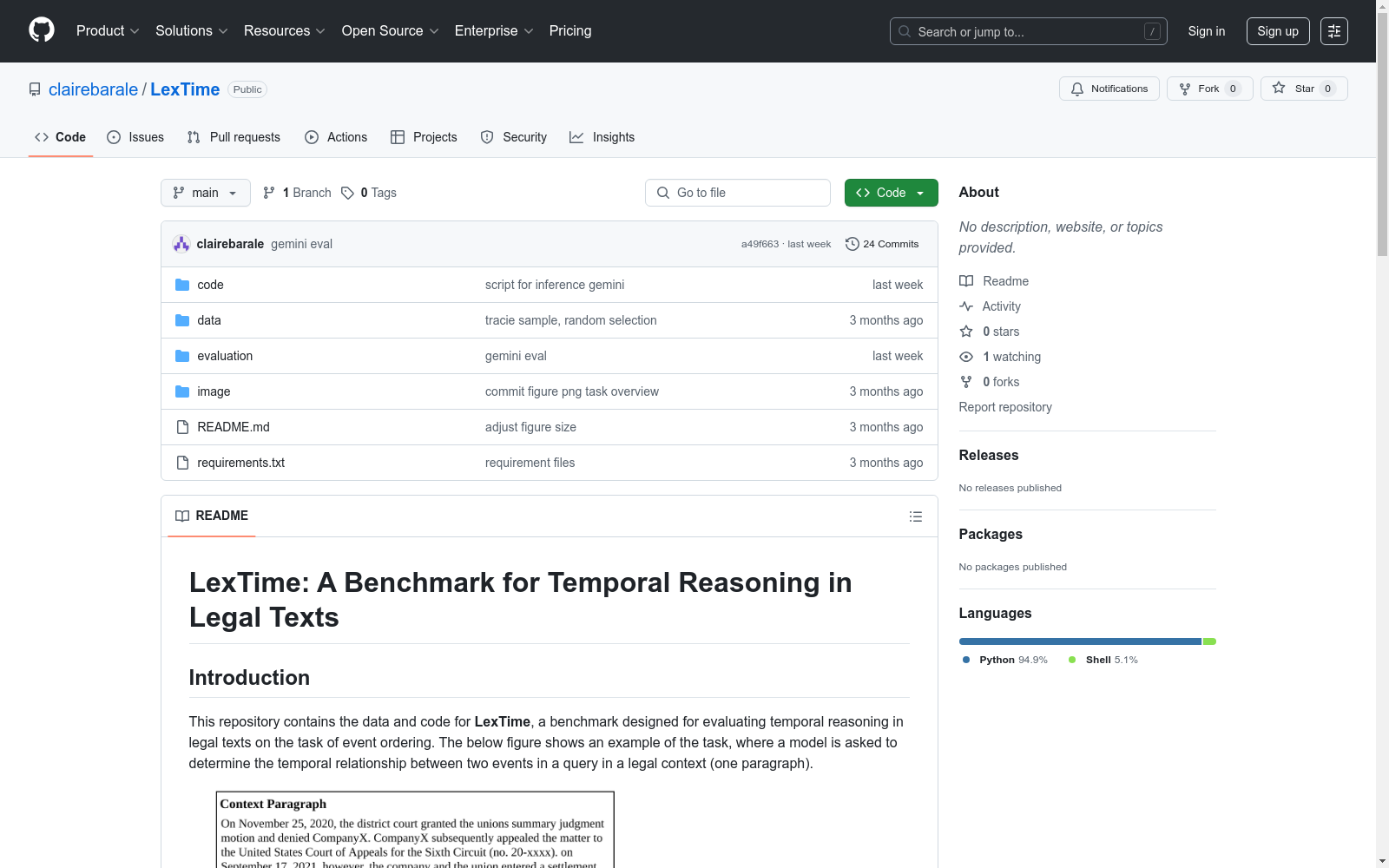Select the Code repository tab
Viewport: 1389px width, 868px height.
(x=61, y=137)
